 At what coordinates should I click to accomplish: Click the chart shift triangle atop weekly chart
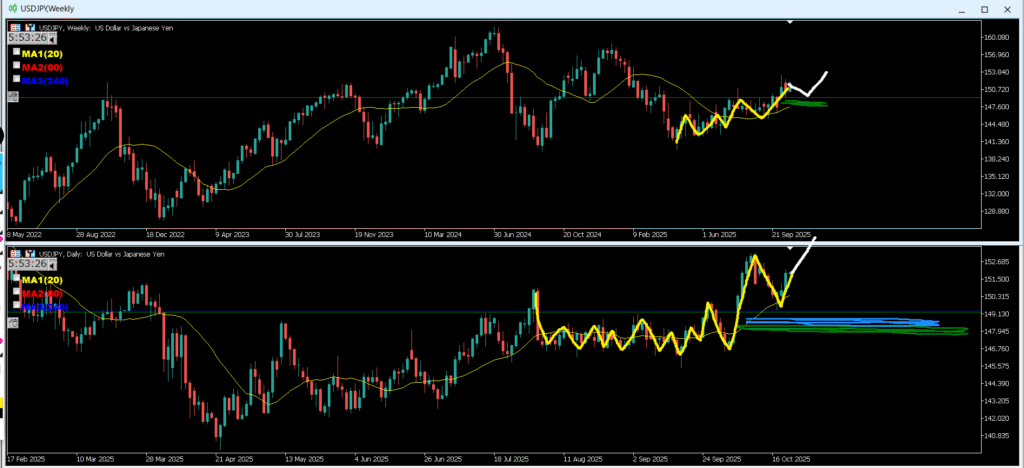(x=791, y=21)
